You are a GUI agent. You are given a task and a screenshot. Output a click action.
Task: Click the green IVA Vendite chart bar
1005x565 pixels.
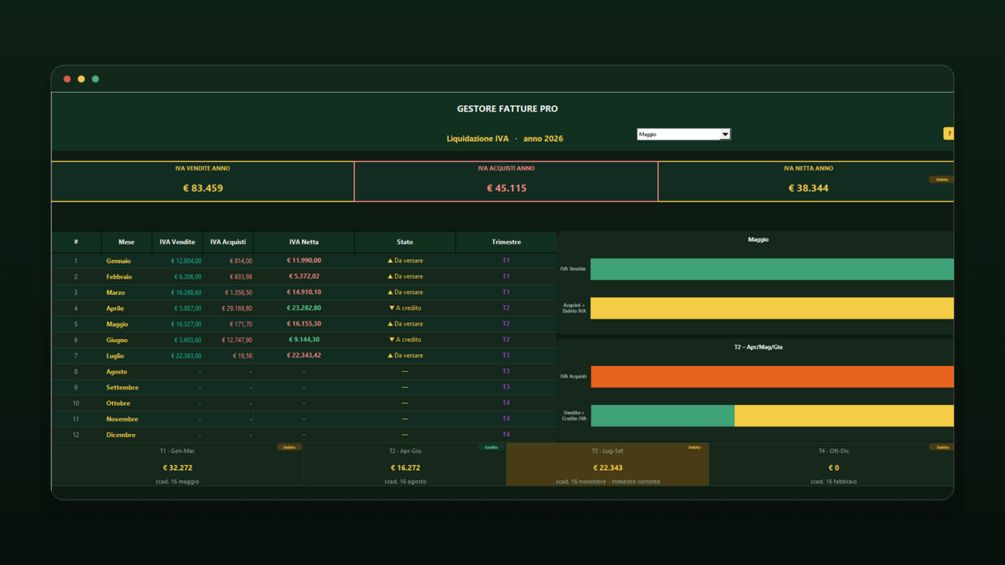coord(772,269)
